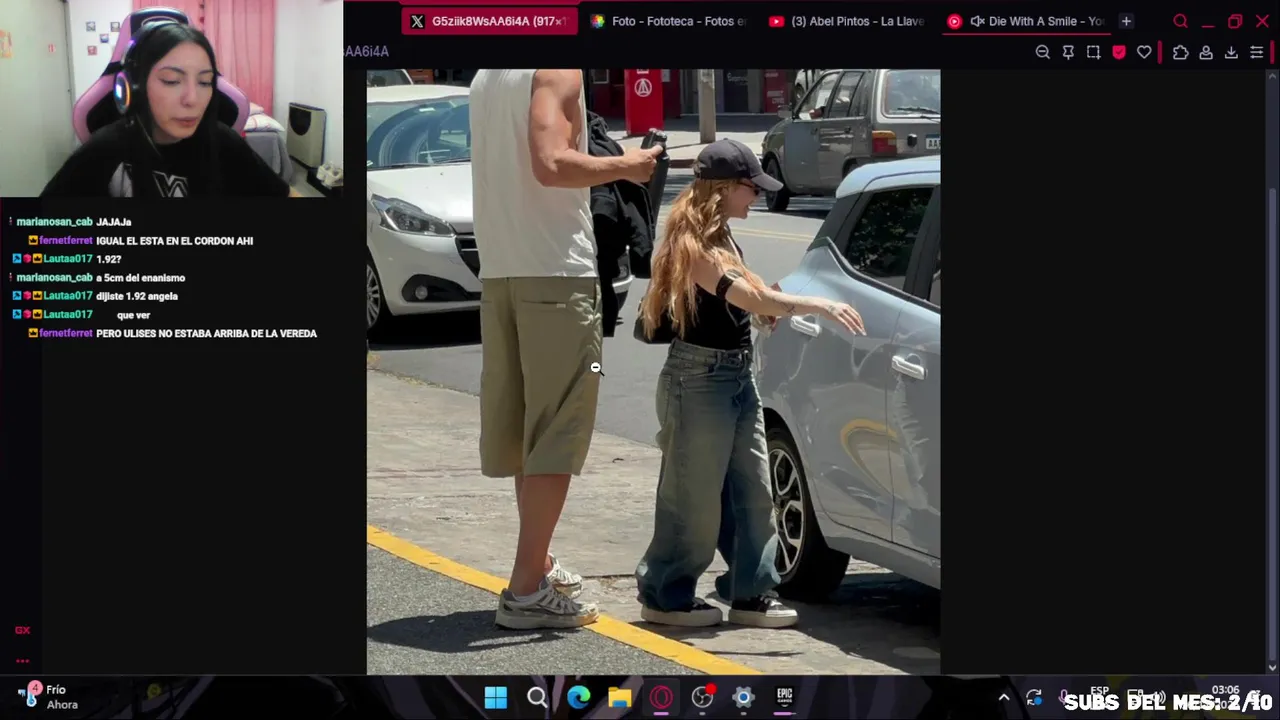Open the downloads arrow icon
This screenshot has height=720, width=1280.
tap(1231, 52)
